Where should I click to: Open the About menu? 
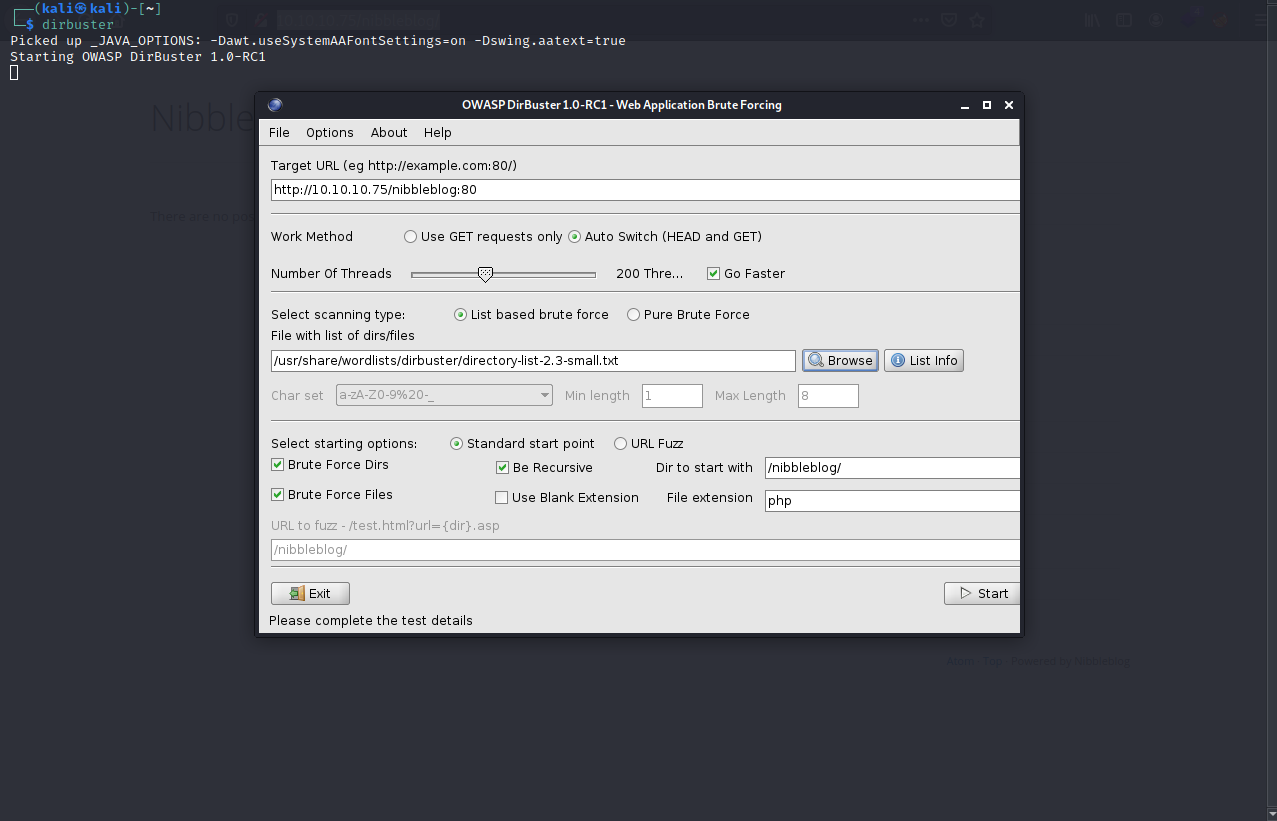click(389, 132)
